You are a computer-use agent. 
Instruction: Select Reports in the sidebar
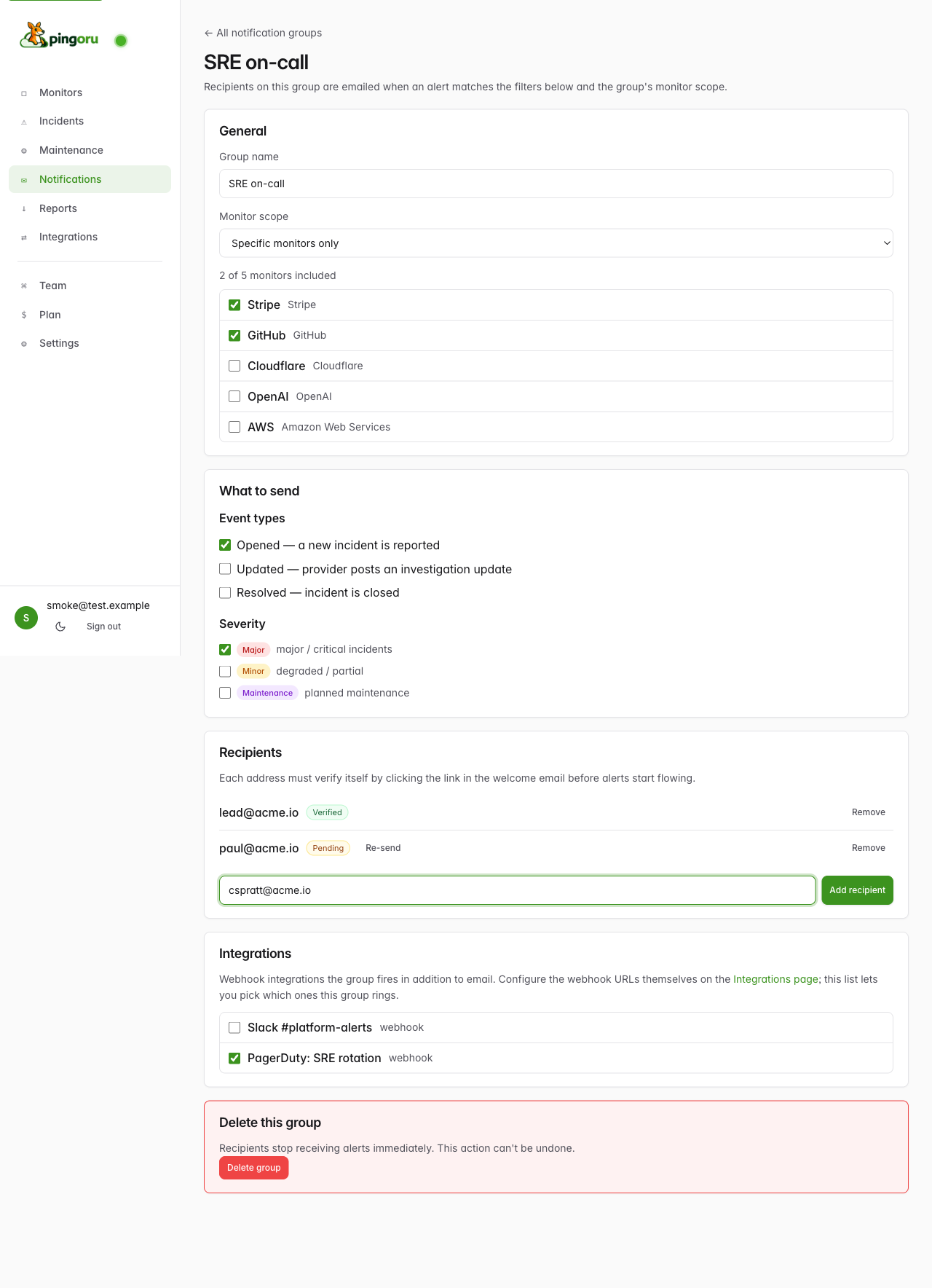[90, 208]
